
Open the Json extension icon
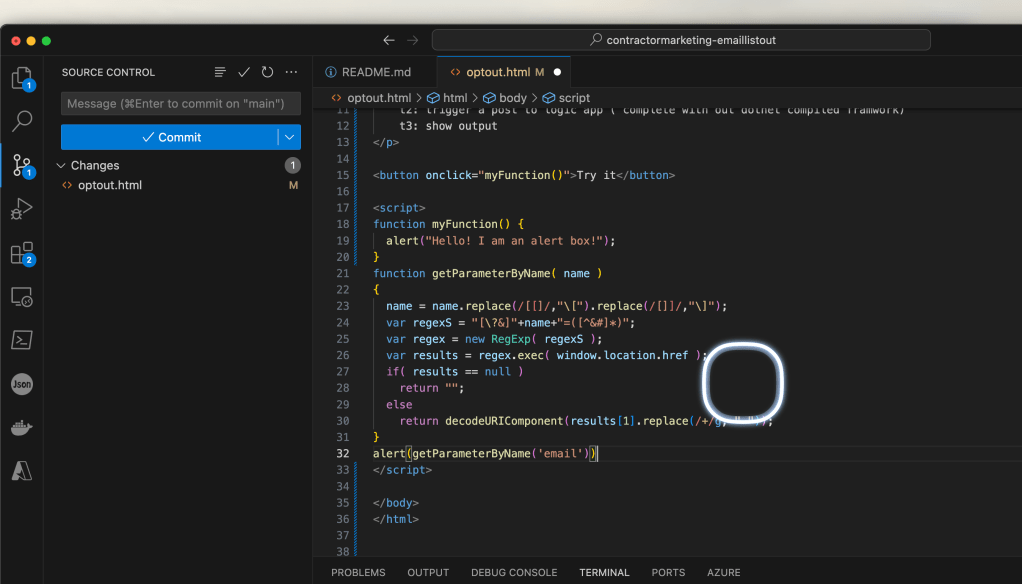[22, 384]
